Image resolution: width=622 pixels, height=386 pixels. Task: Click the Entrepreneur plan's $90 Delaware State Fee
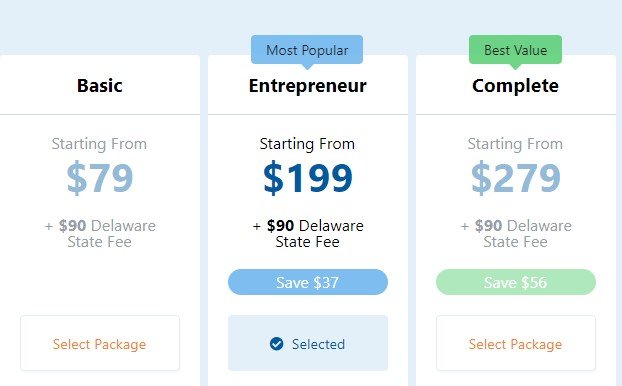point(308,234)
